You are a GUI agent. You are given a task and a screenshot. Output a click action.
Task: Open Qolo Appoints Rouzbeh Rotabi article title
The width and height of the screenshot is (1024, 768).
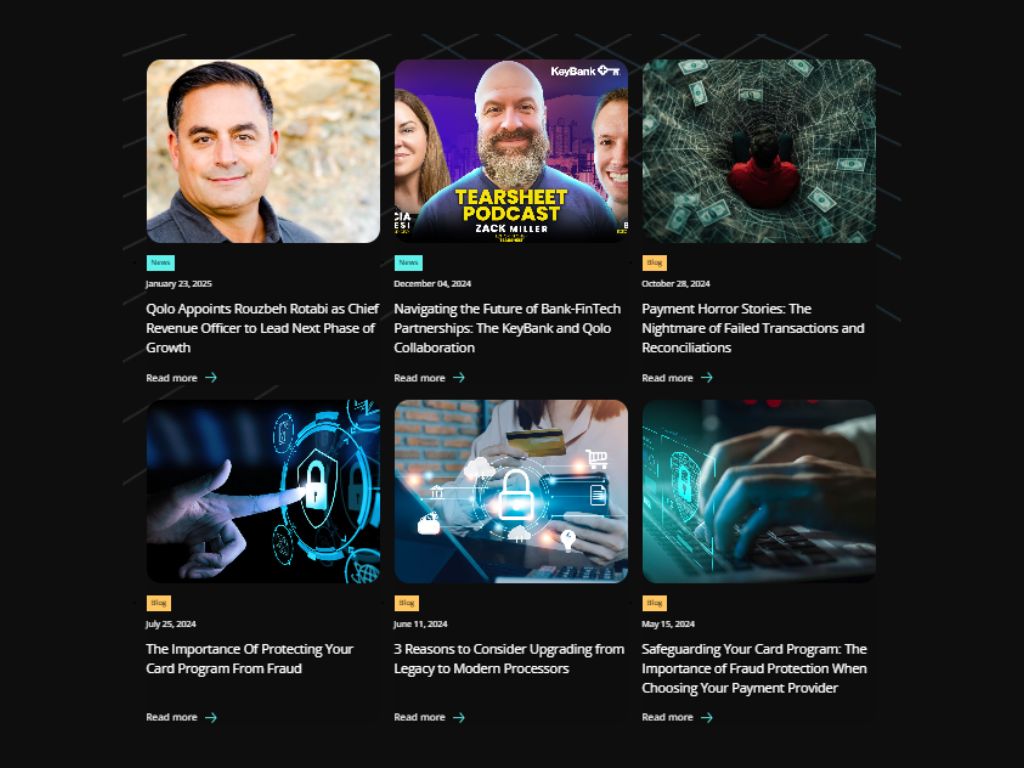coord(262,328)
